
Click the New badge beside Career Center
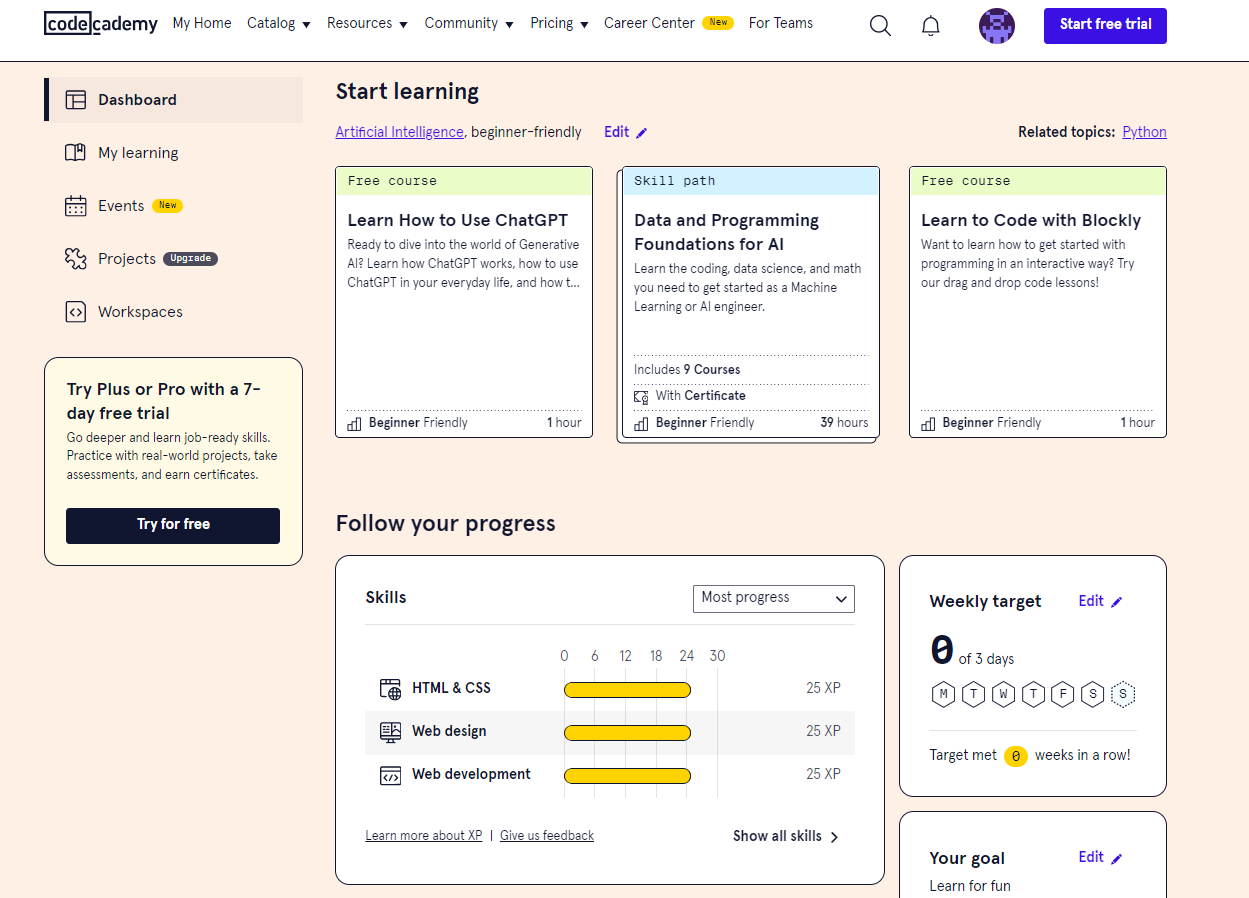(718, 22)
